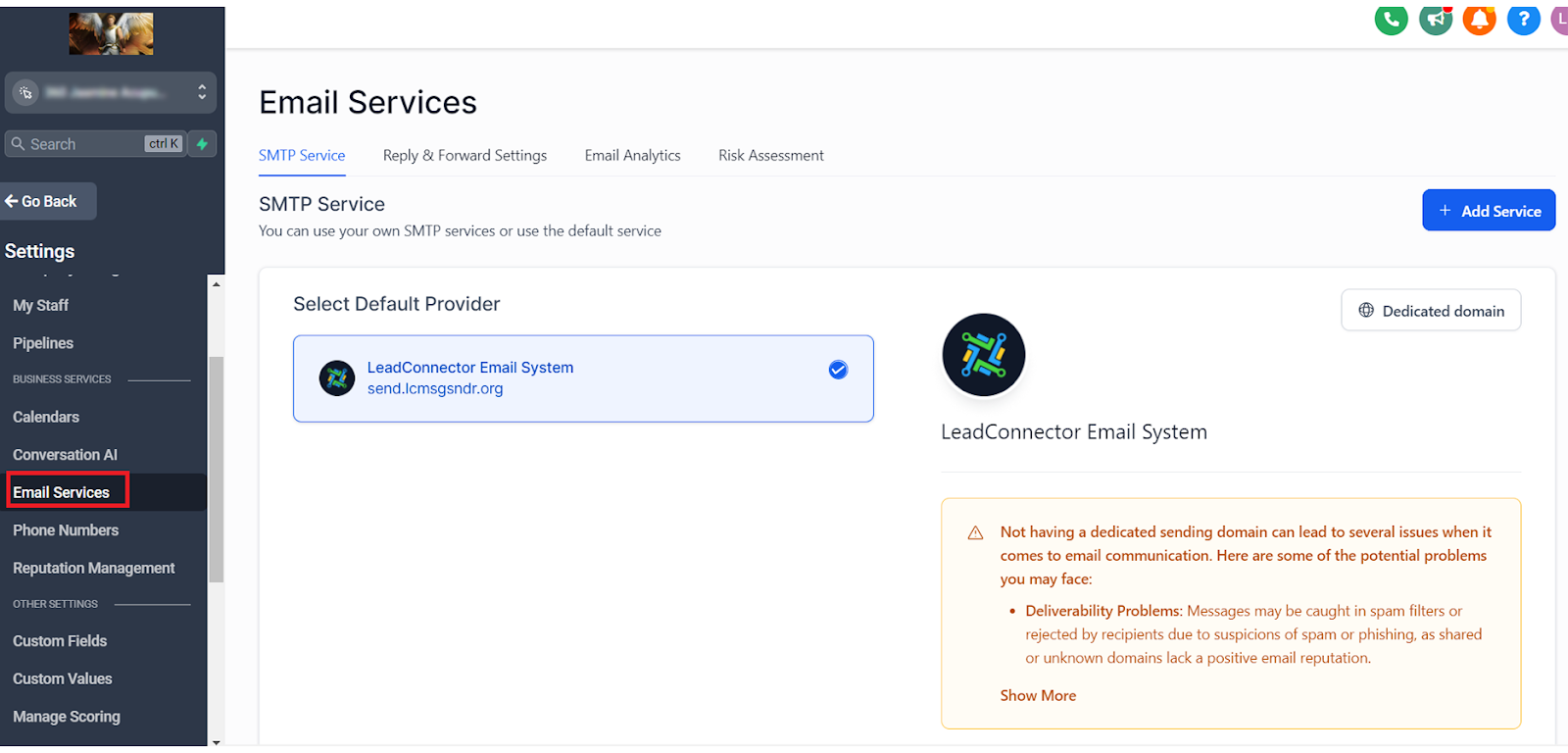Expand the sub-account switcher arrows
The image size is (1568, 753).
pyautogui.click(x=202, y=92)
